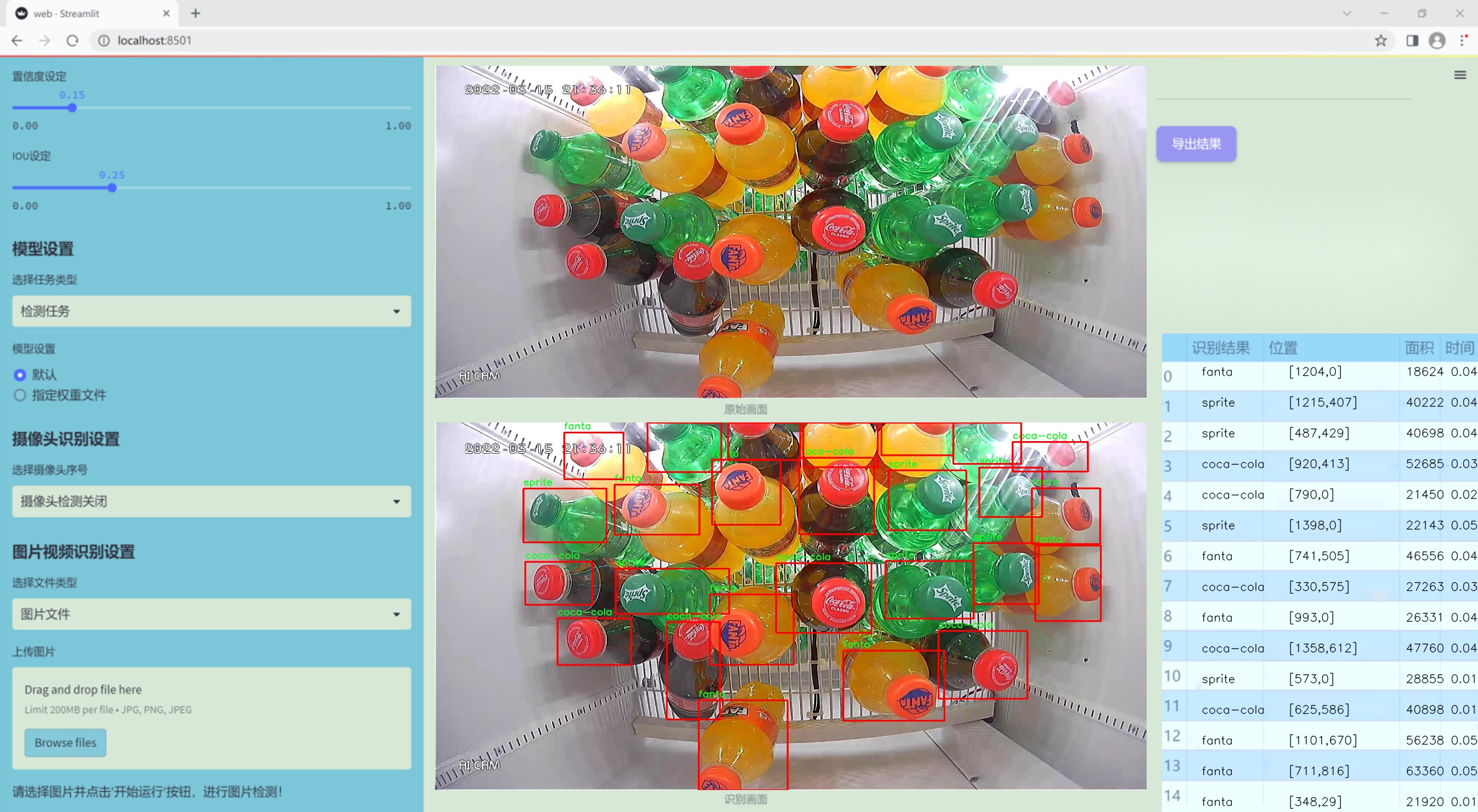
Task: Click row index 13 in results table
Action: click(1172, 766)
